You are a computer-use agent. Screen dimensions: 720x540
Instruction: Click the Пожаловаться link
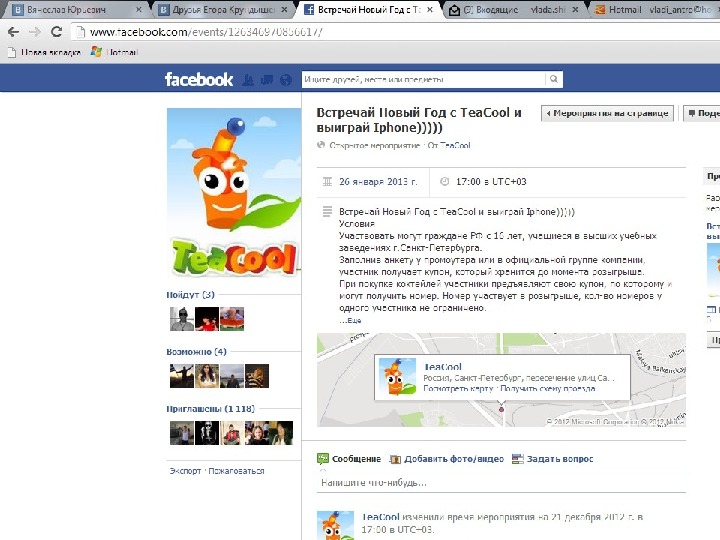pyautogui.click(x=236, y=471)
